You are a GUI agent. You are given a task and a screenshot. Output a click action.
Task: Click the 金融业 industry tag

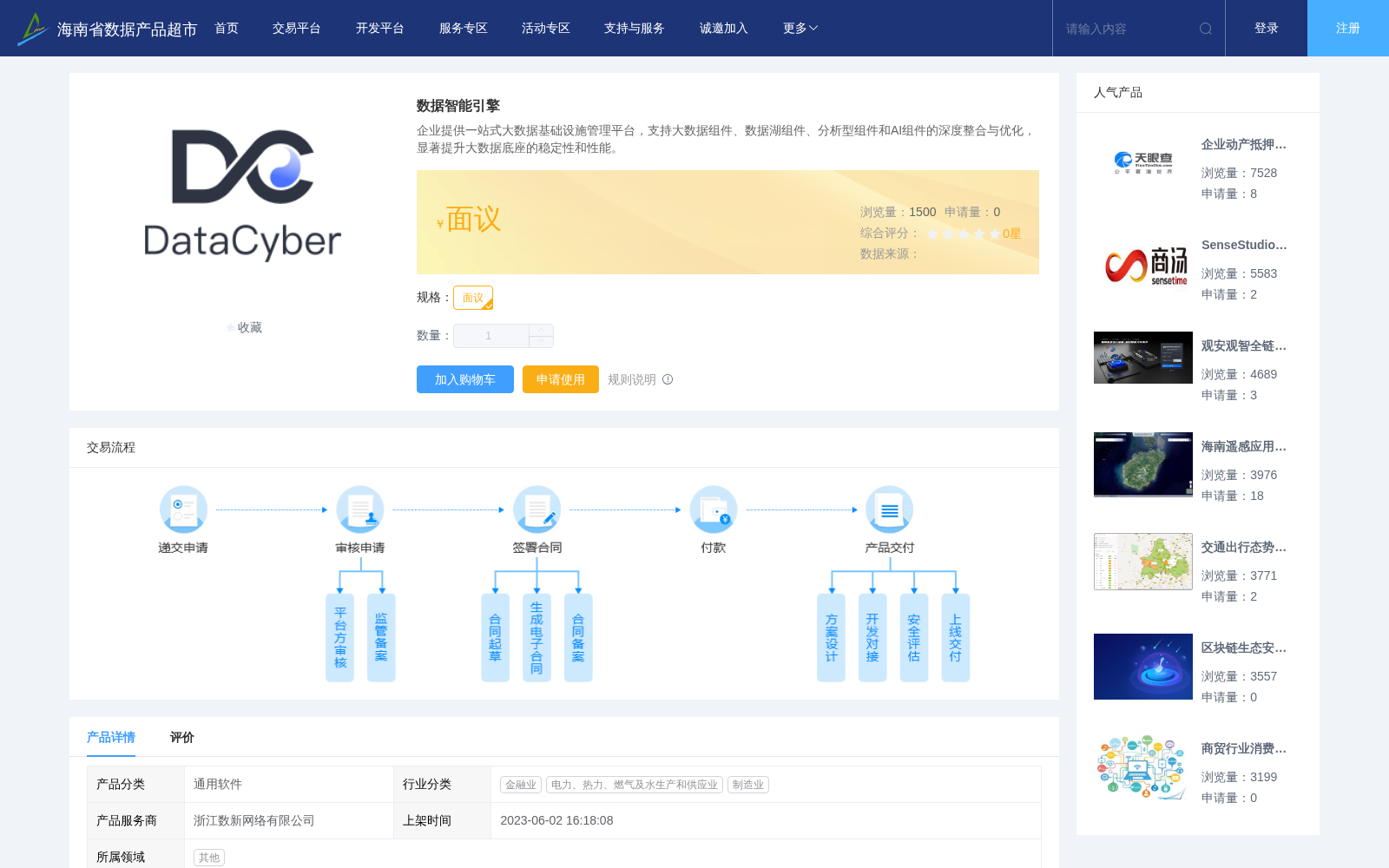click(x=521, y=785)
